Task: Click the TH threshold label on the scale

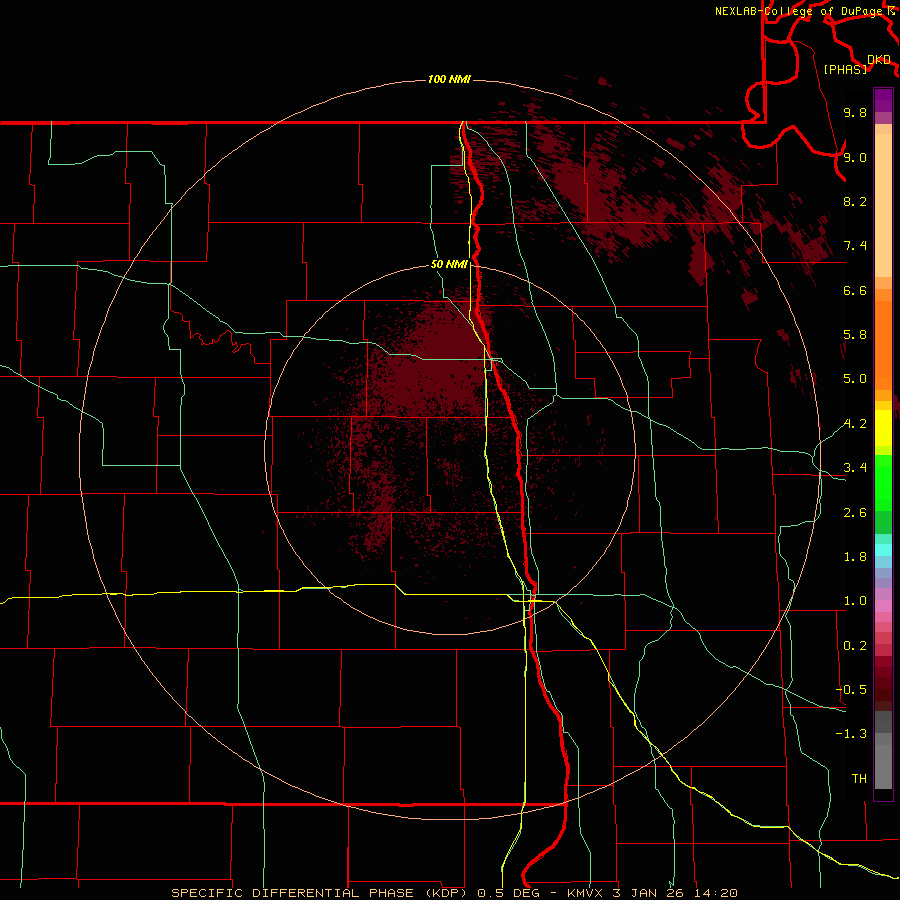Action: tap(859, 779)
